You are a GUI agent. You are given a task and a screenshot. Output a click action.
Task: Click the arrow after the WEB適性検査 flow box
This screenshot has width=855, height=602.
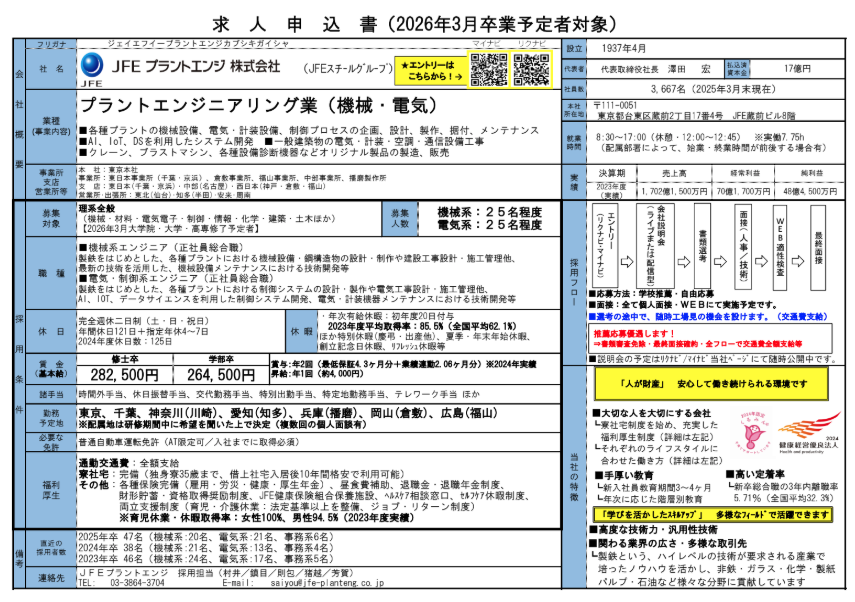tap(798, 262)
